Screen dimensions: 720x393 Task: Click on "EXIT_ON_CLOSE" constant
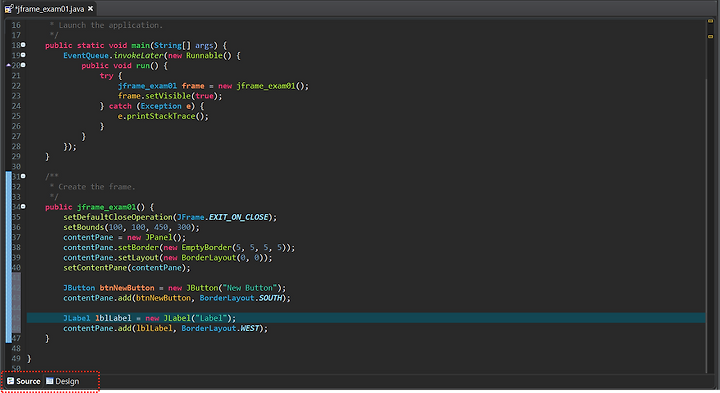click(238, 217)
